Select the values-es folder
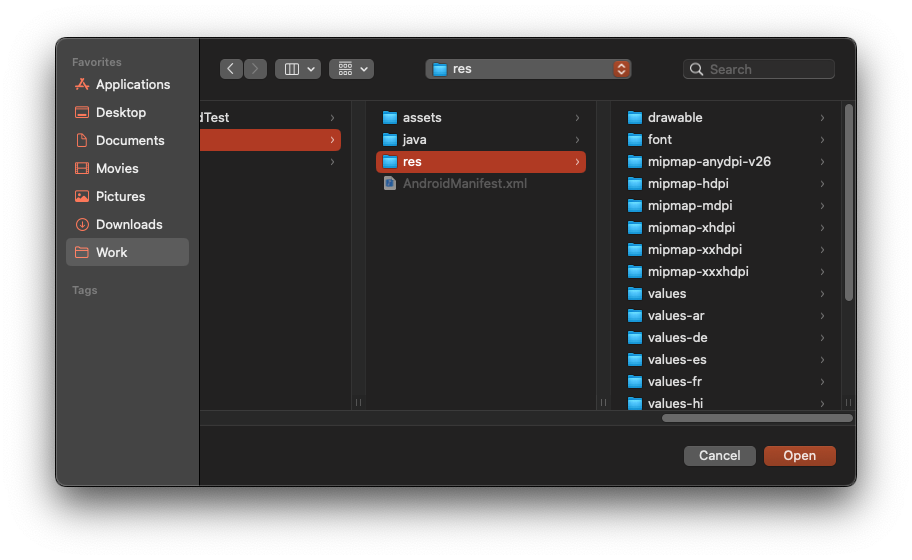The width and height of the screenshot is (912, 560). point(727,360)
